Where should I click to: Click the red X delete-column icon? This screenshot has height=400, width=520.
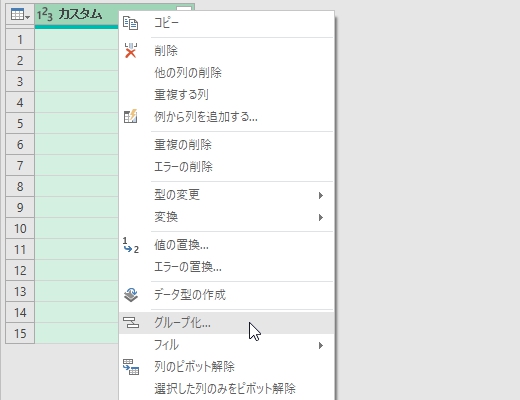coord(130,51)
